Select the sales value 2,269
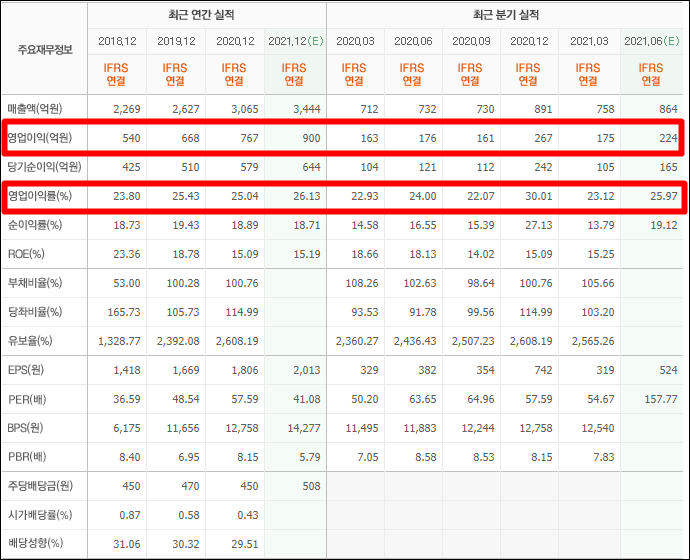 click(x=127, y=109)
